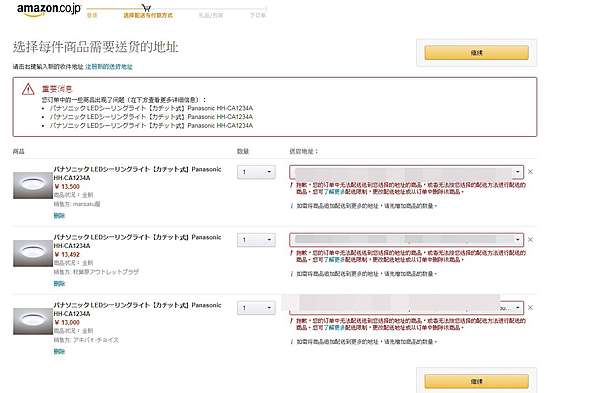Click the price ¥ 13,000

[67, 323]
